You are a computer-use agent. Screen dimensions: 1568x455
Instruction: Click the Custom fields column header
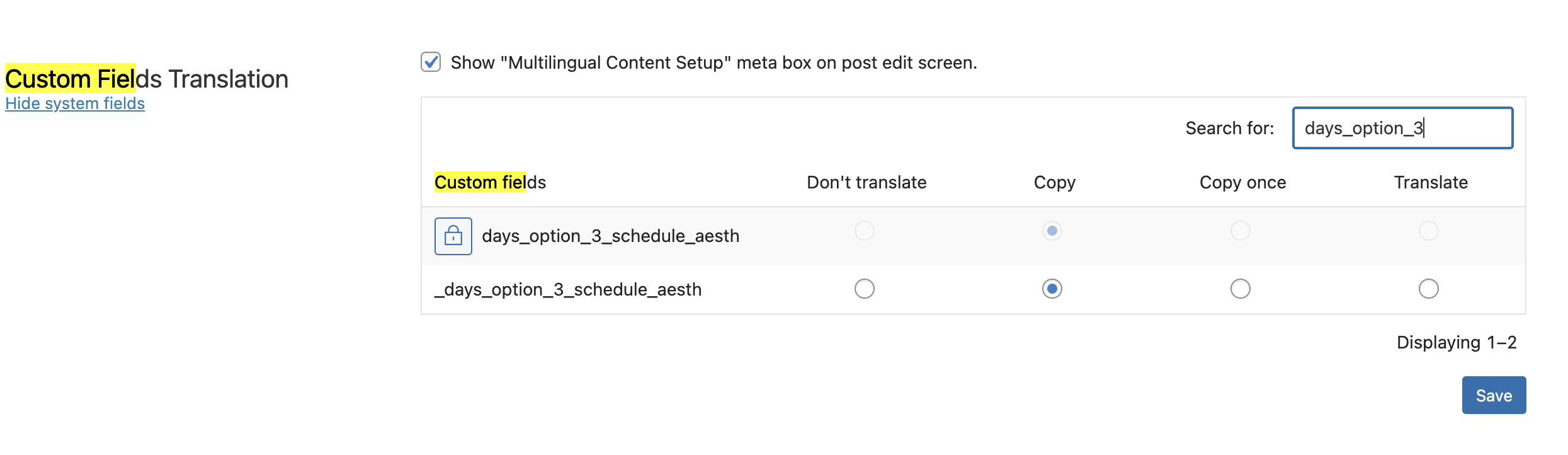490,182
